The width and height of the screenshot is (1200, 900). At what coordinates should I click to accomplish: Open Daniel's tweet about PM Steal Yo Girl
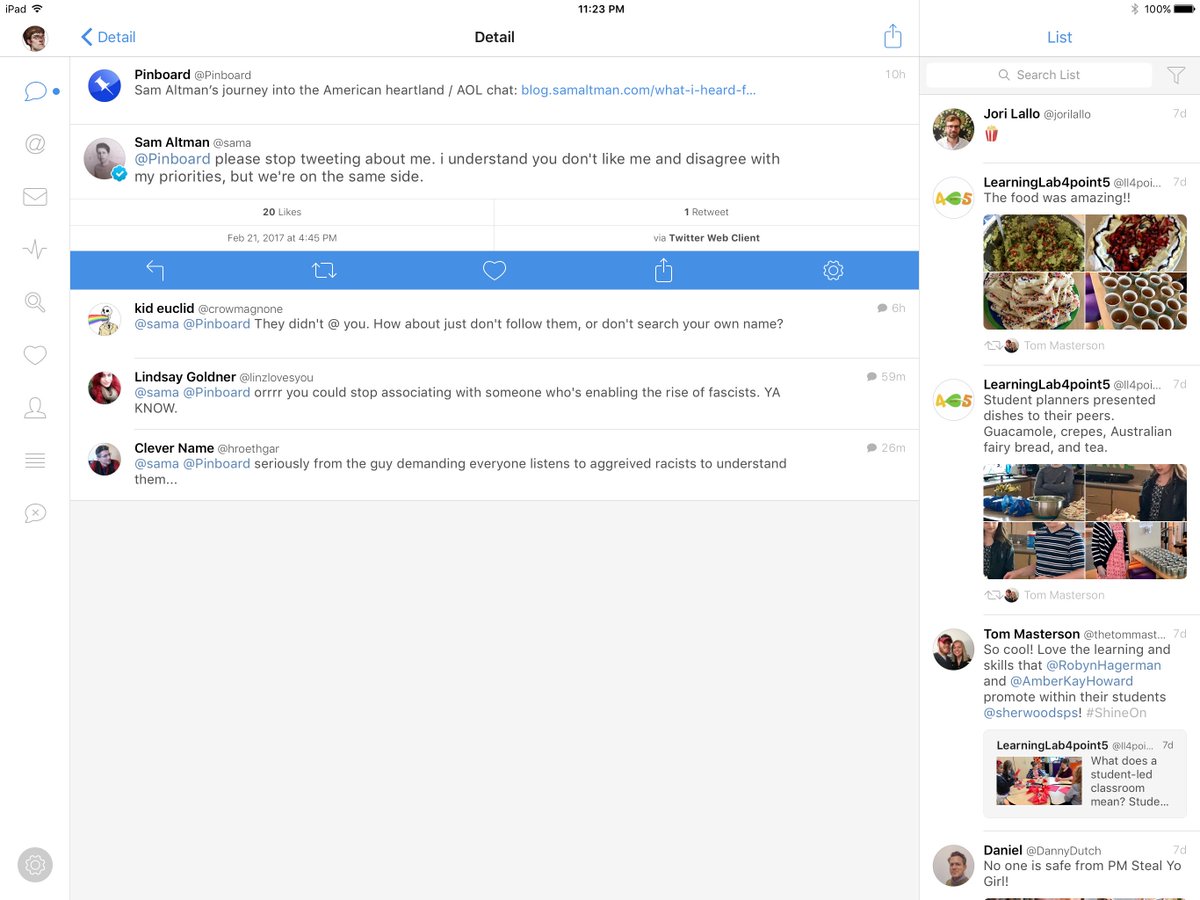1060,866
